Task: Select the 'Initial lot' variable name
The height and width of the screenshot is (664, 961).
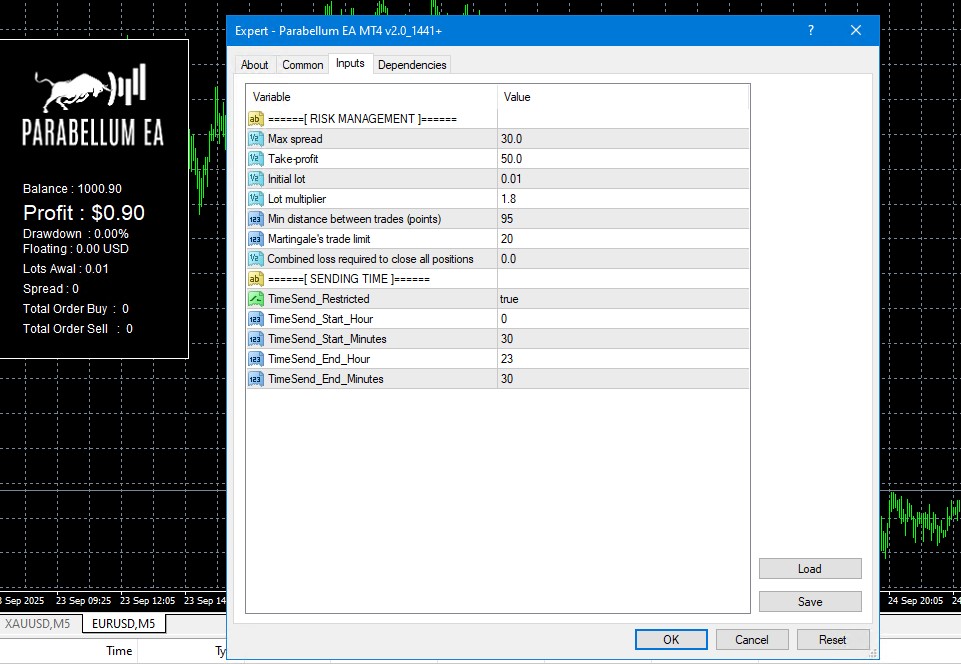Action: 286,179
